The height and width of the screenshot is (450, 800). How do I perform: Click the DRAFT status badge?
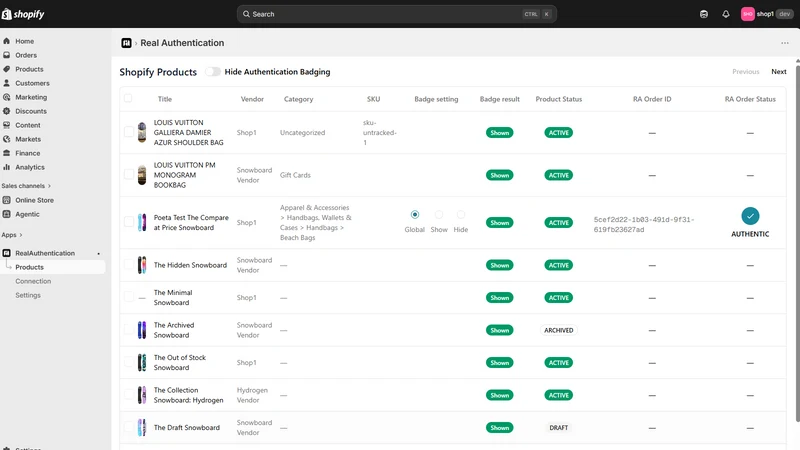(x=559, y=428)
